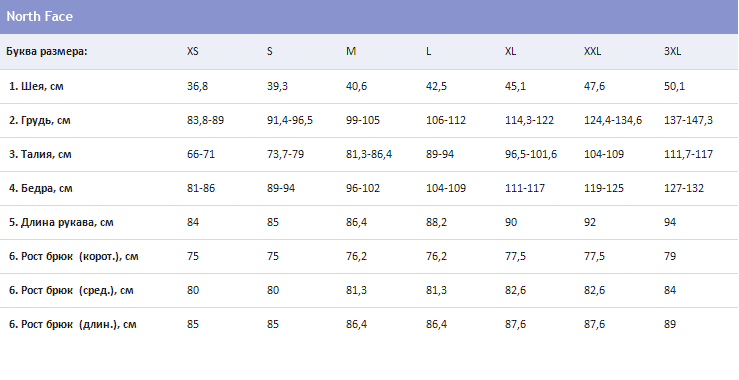
Task: Click the 'Буква размера:' label
Action: (47, 51)
